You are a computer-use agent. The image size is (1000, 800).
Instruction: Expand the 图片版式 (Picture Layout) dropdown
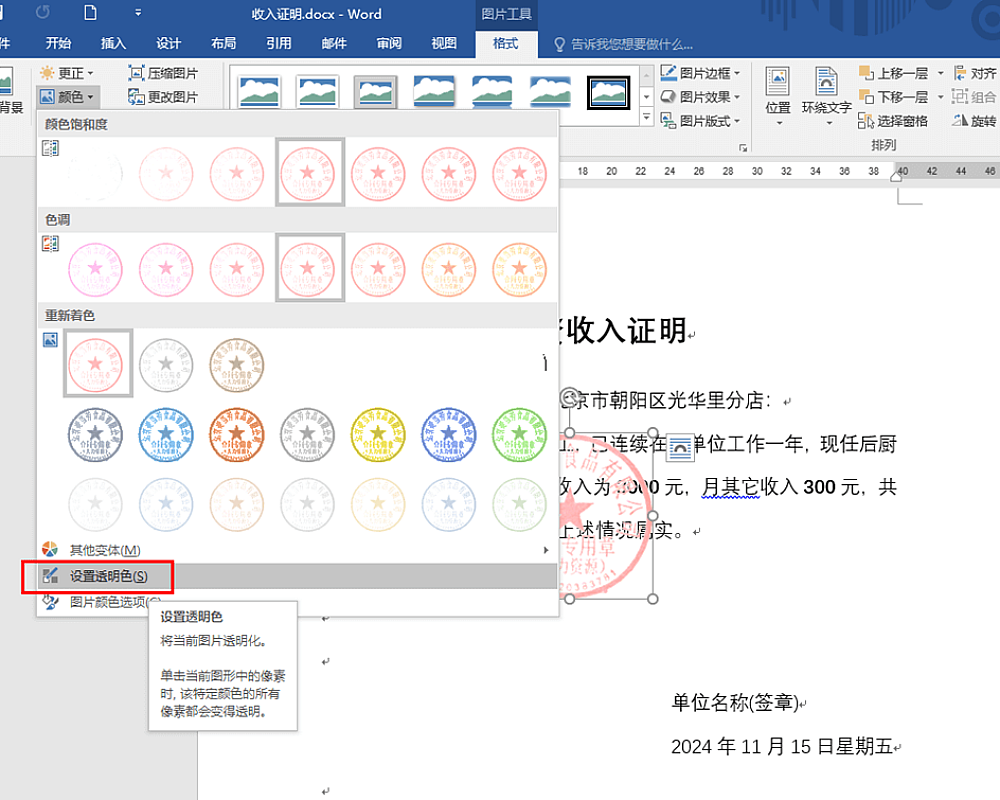[701, 121]
